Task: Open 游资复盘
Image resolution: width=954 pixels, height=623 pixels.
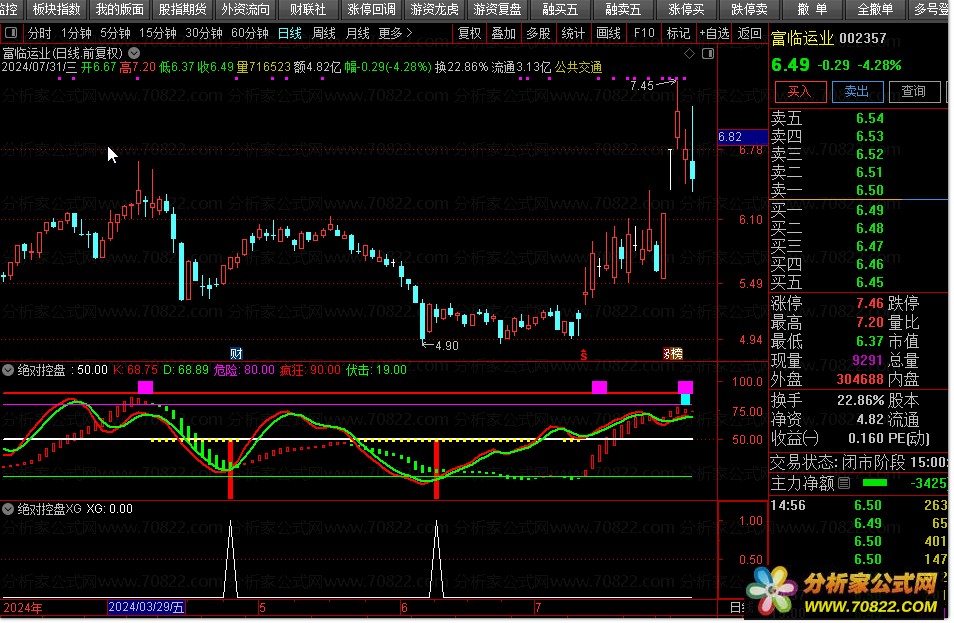Action: click(x=497, y=9)
